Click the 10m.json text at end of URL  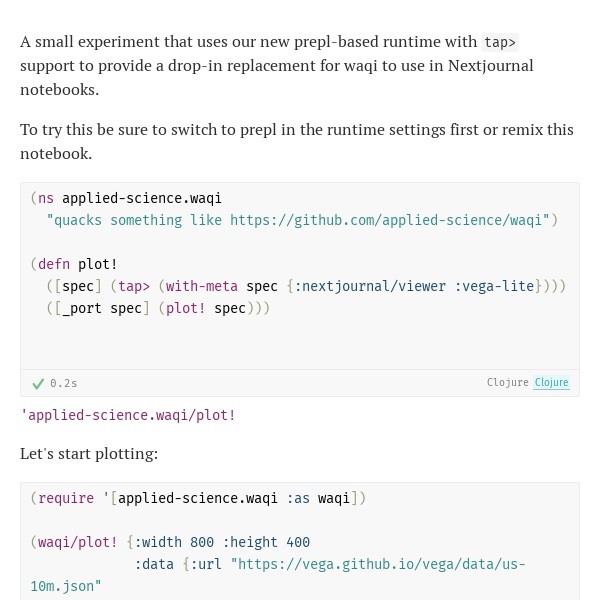(x=66, y=586)
